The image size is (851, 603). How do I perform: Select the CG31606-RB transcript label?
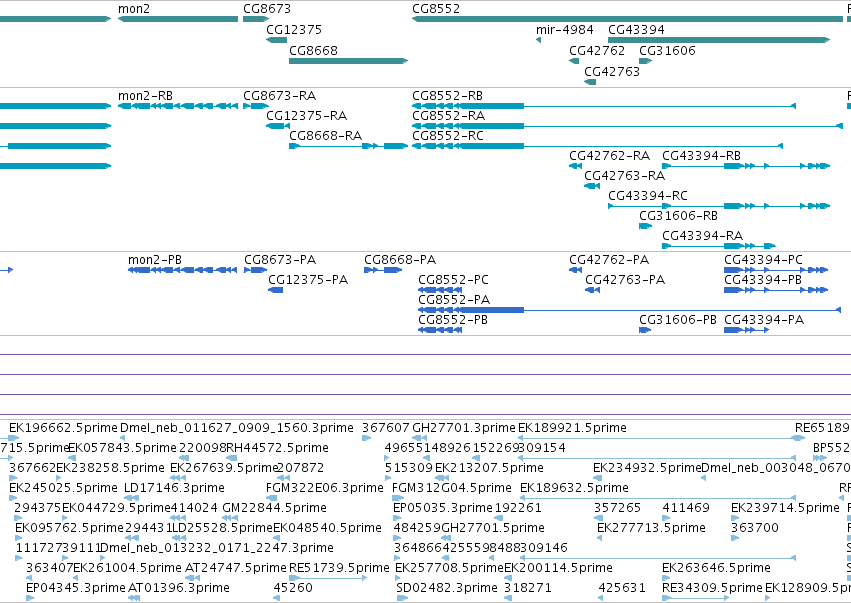tap(678, 216)
